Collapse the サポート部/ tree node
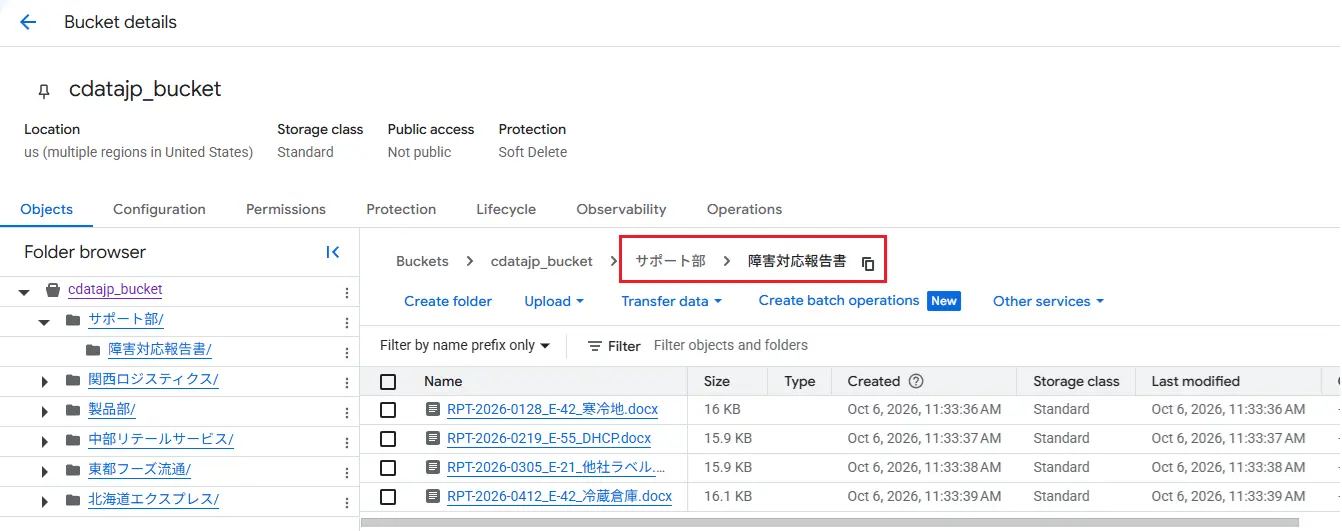Screen dimensions: 1342x531 (x=44, y=321)
